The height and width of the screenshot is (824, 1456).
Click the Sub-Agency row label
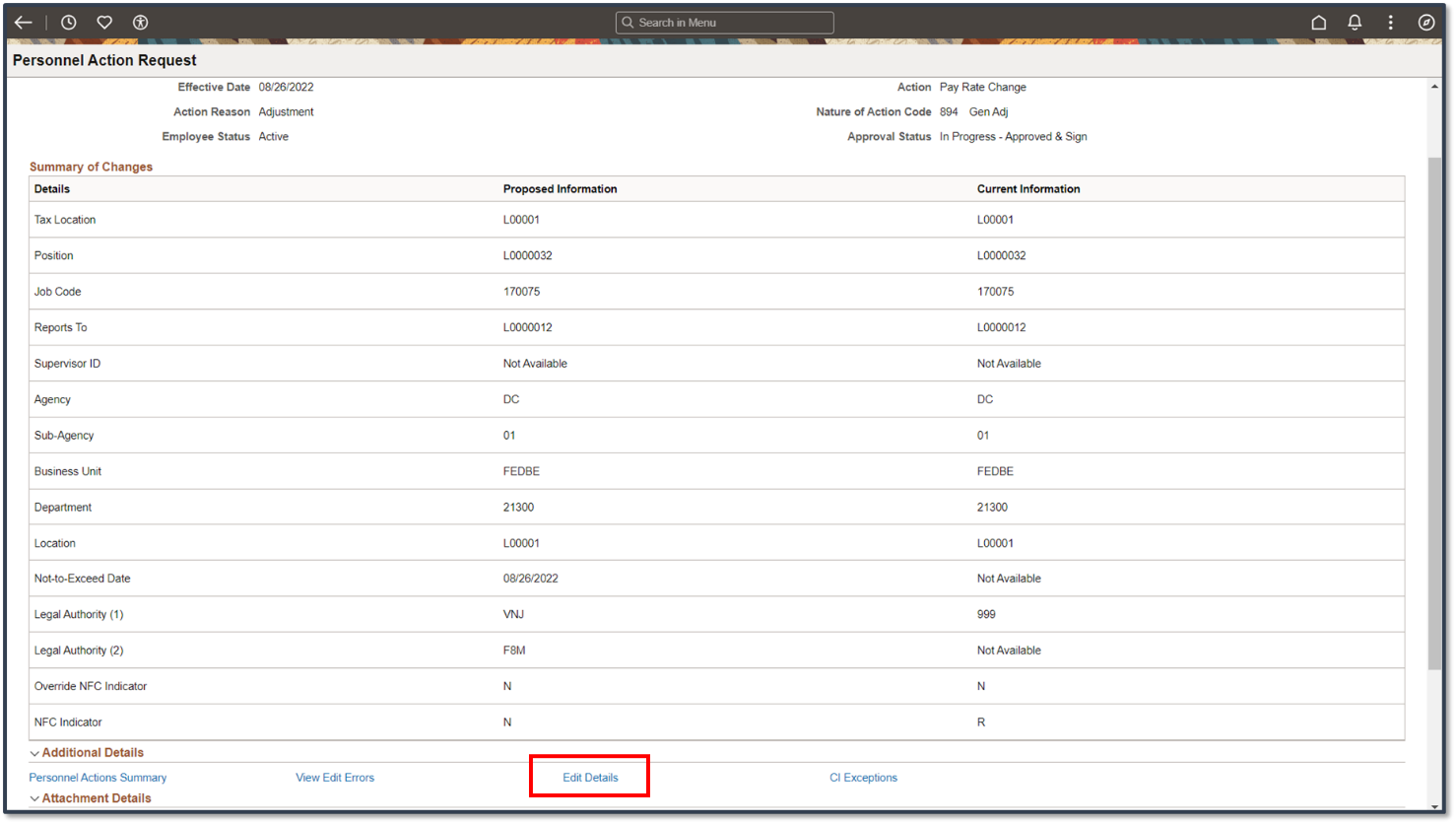pos(64,436)
